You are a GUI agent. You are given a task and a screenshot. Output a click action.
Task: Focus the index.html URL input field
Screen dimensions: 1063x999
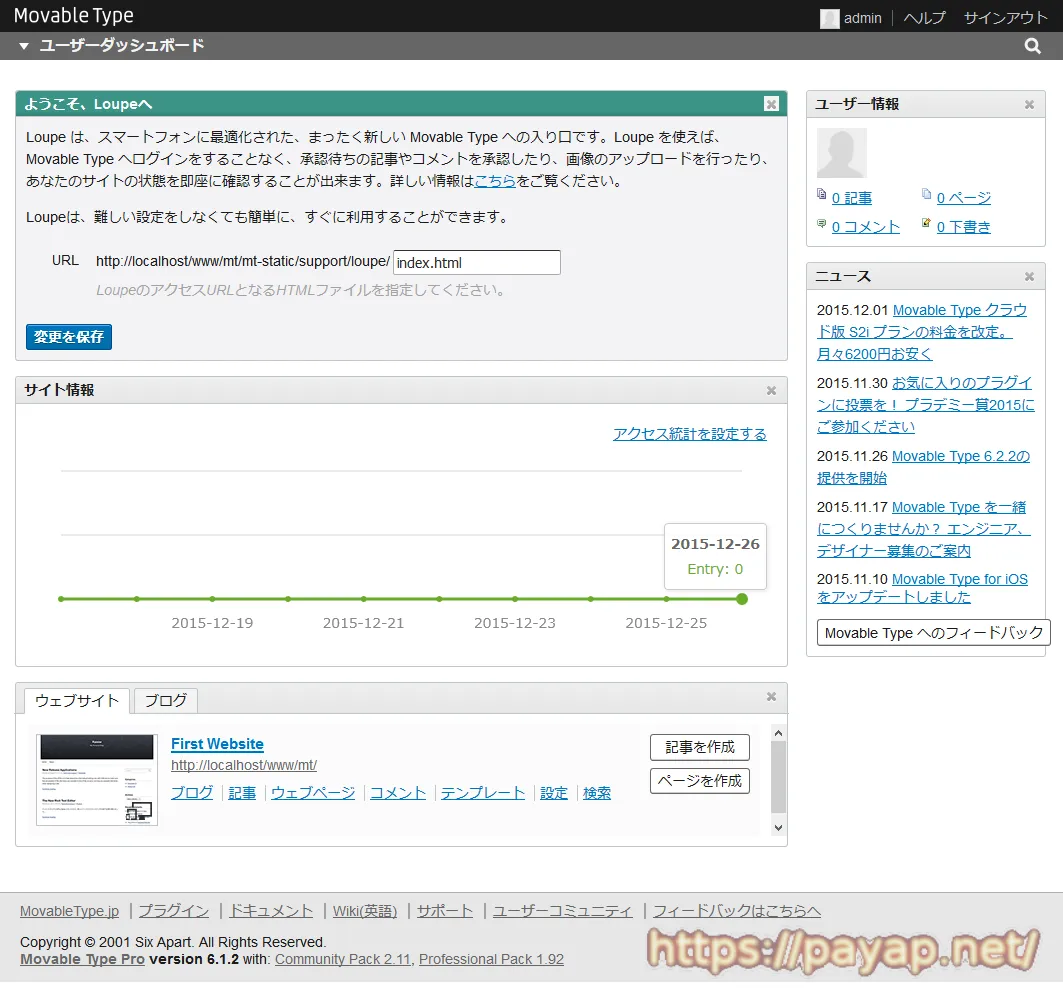477,262
